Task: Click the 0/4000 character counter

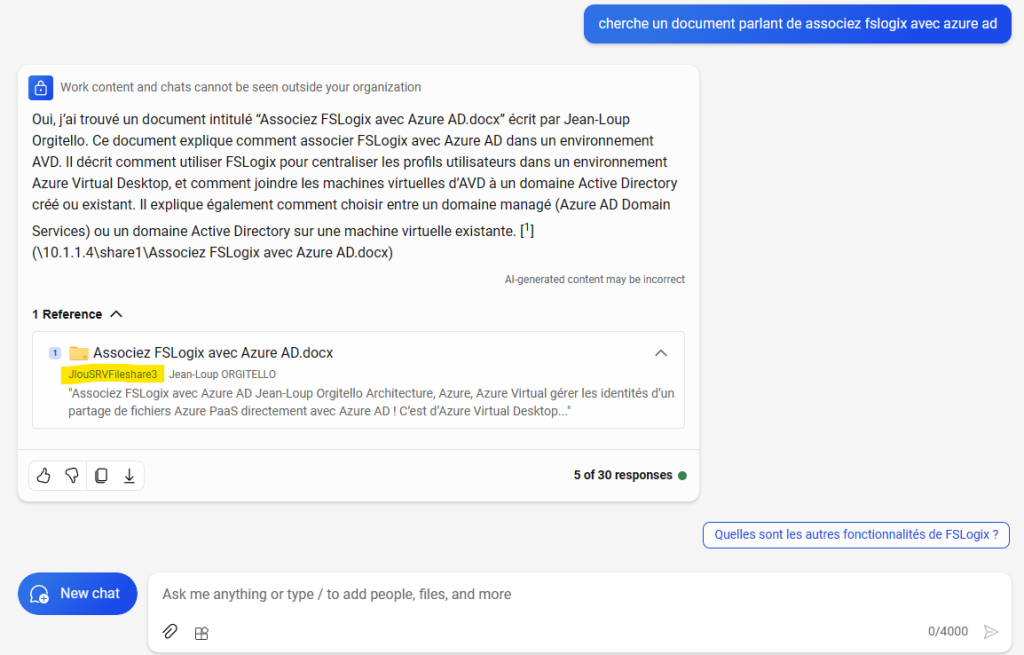Action: coord(948,631)
